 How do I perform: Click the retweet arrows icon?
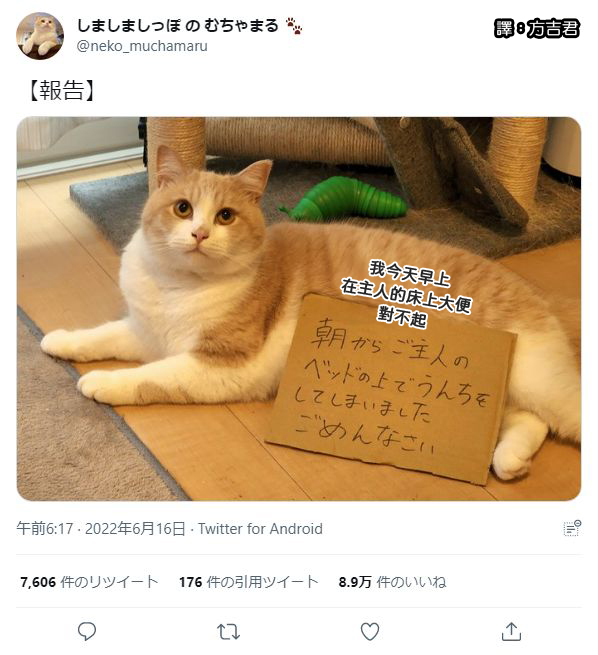coord(228,632)
